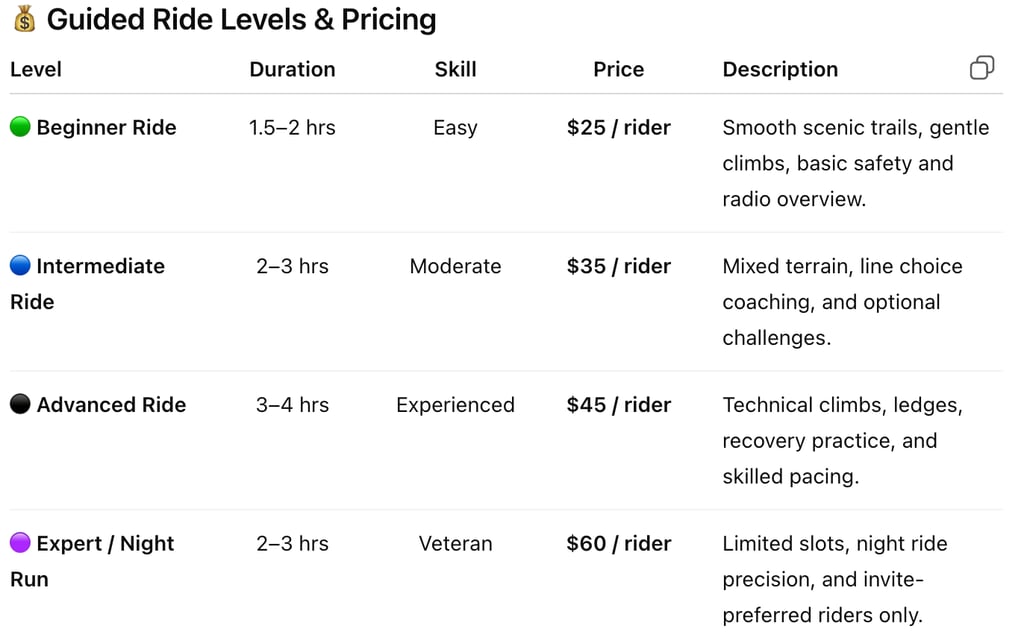Click the blue Intermediate Ride circle
This screenshot has width=1024, height=640.
coord(20,266)
